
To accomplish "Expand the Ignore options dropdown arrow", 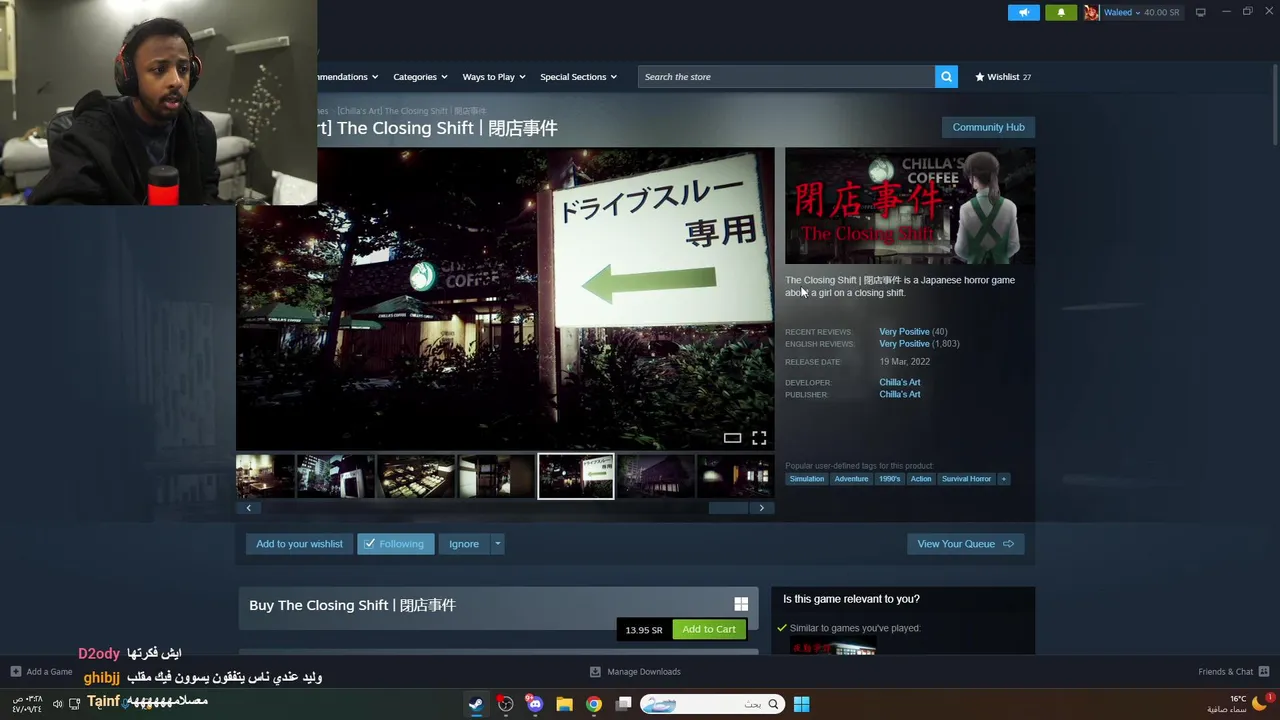I will click(497, 544).
